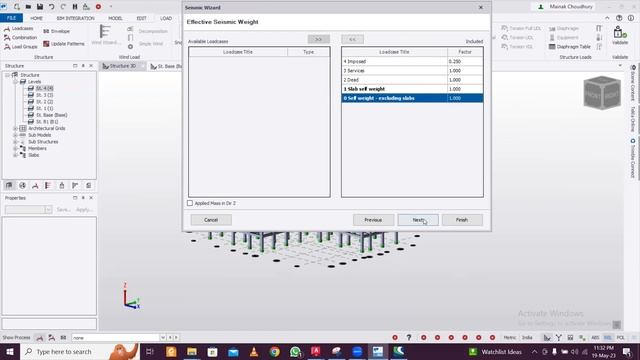Screen dimensions: 640x360
Task: Cancel the Seismic Wizard dialog
Action: click(x=211, y=220)
